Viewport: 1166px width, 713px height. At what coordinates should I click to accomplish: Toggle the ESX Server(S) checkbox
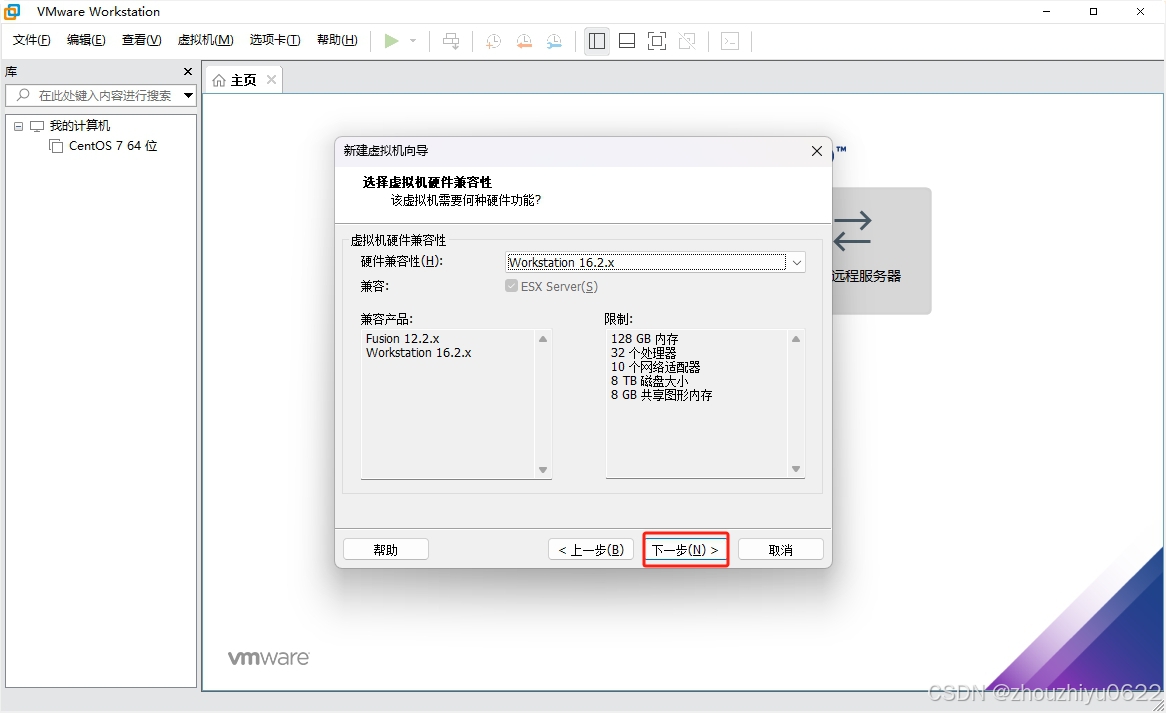tap(512, 286)
